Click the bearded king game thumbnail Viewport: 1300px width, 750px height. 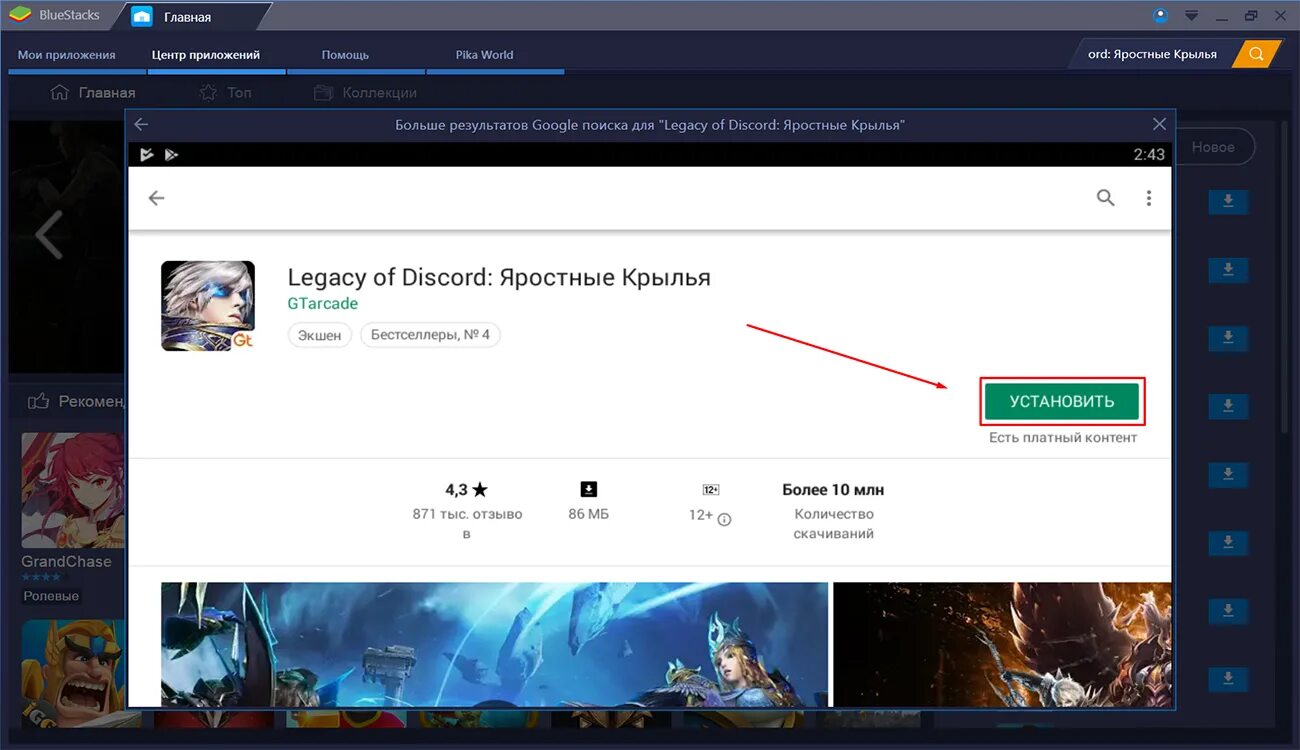(73, 675)
